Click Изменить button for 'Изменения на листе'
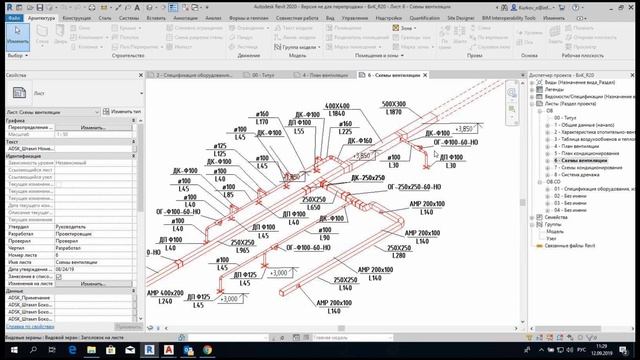The width and height of the screenshot is (640, 360). (93, 284)
